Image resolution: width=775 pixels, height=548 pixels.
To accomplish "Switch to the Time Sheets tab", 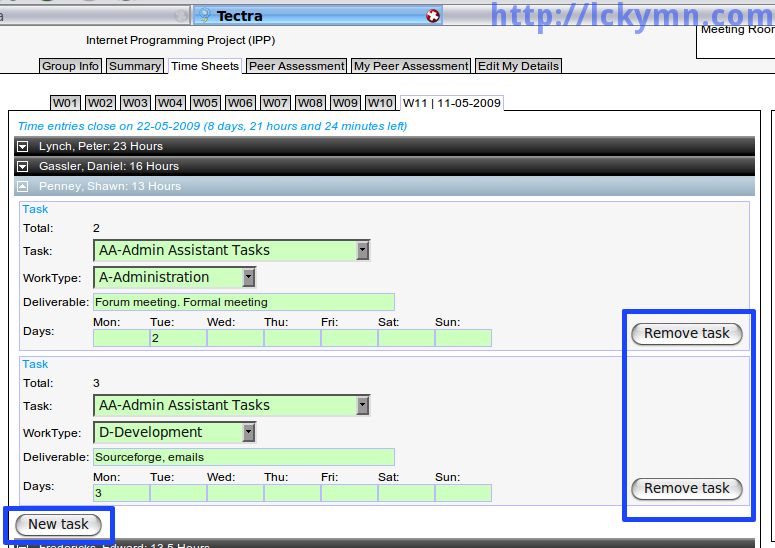I will [205, 66].
